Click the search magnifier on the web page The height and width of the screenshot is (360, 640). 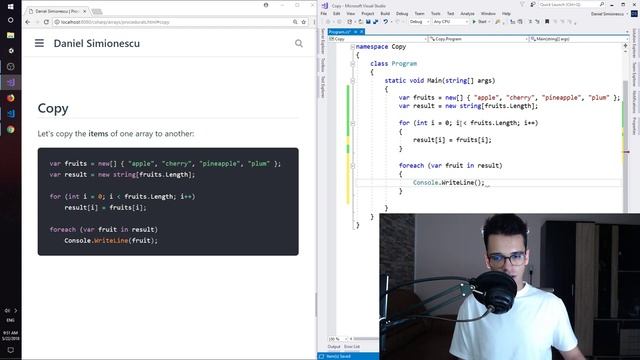tap(299, 43)
